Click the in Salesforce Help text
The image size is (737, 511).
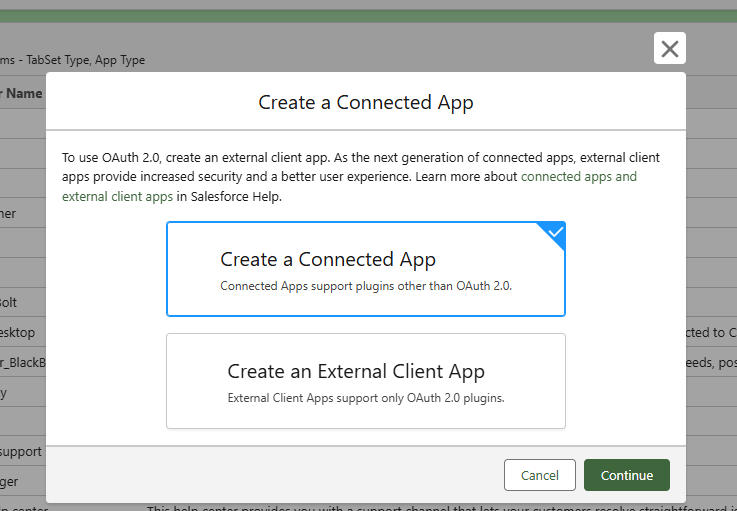tap(229, 196)
